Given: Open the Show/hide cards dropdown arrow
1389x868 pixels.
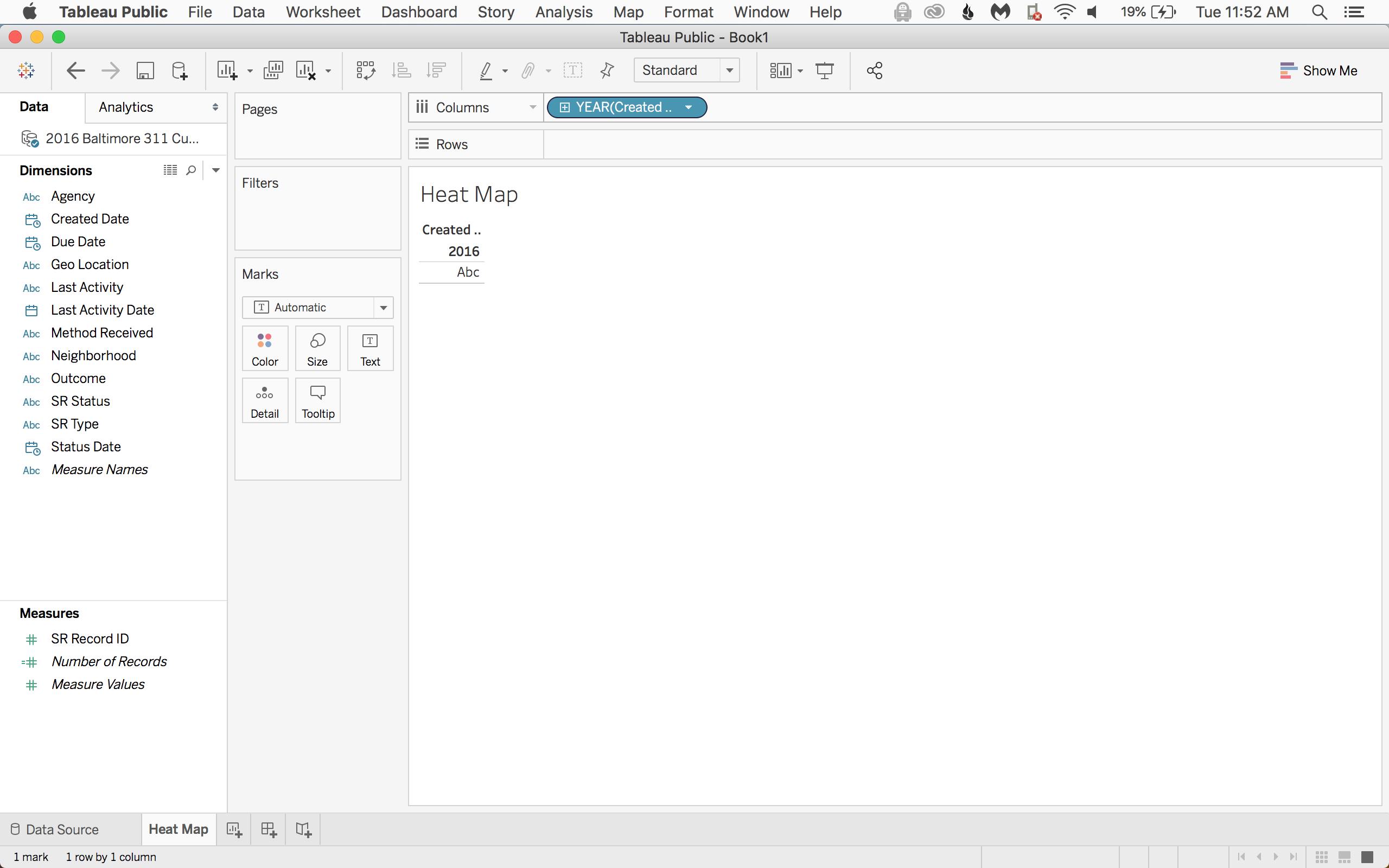Looking at the screenshot, I should coord(800,71).
